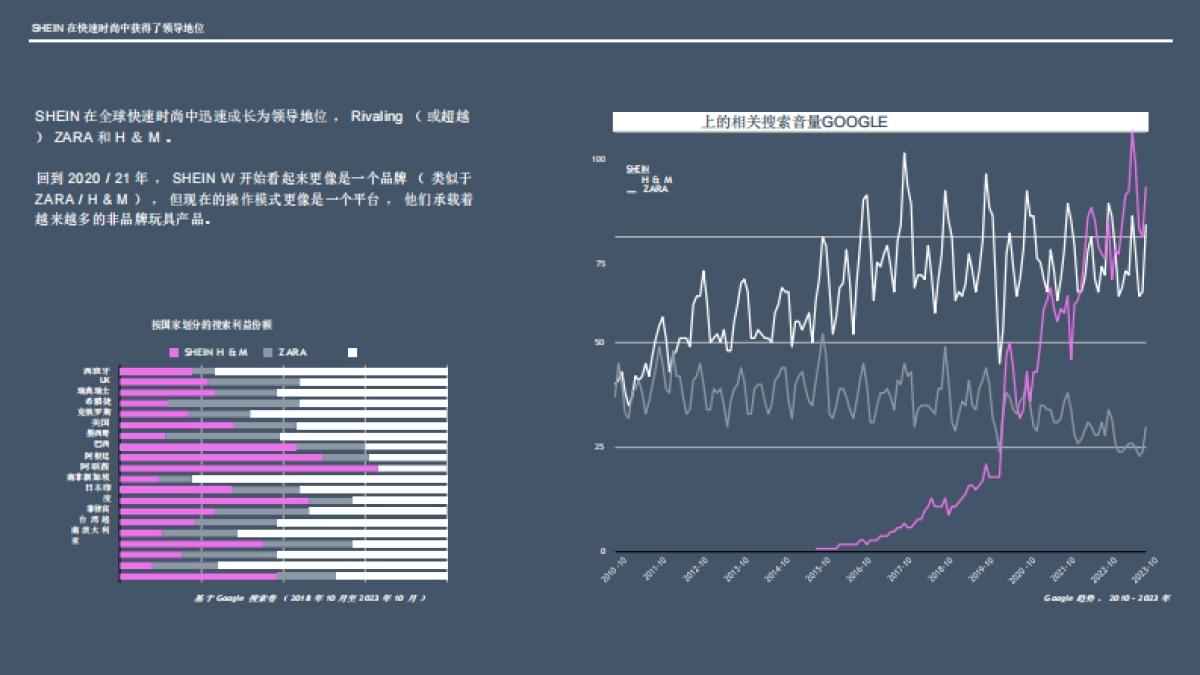Click the bar chart title above the legend
The image size is (1200, 675).
[212, 325]
